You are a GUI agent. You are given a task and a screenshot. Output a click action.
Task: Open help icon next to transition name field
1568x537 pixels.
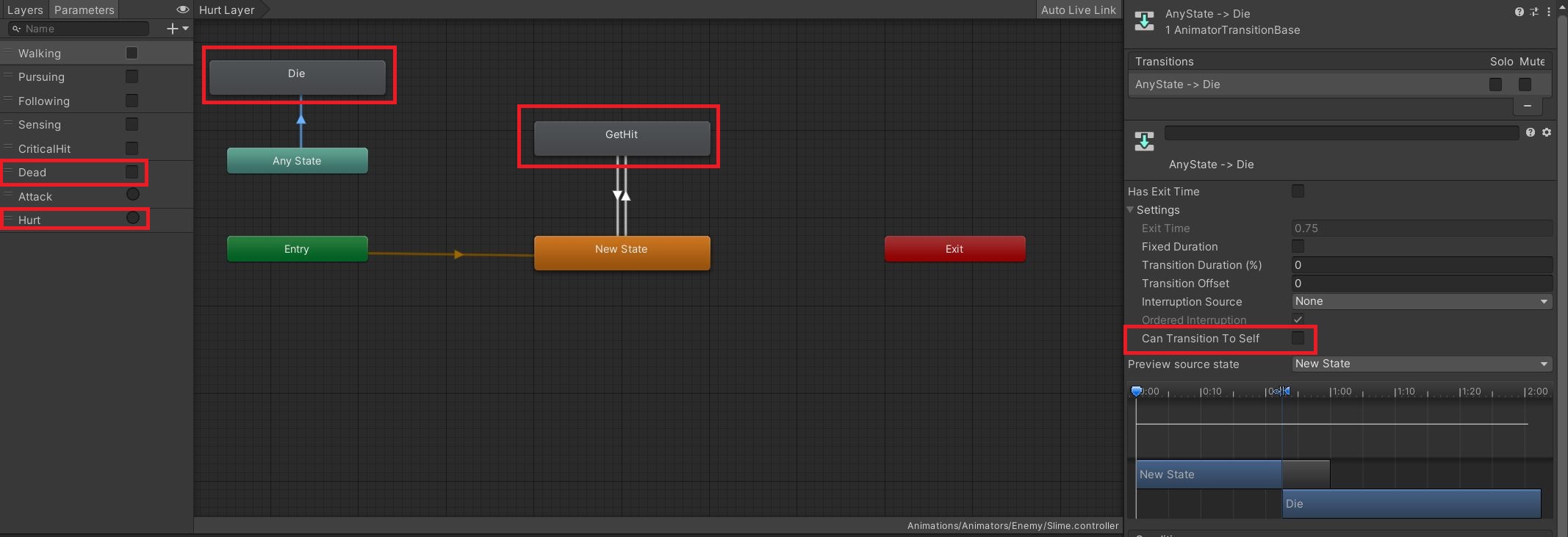(x=1530, y=132)
